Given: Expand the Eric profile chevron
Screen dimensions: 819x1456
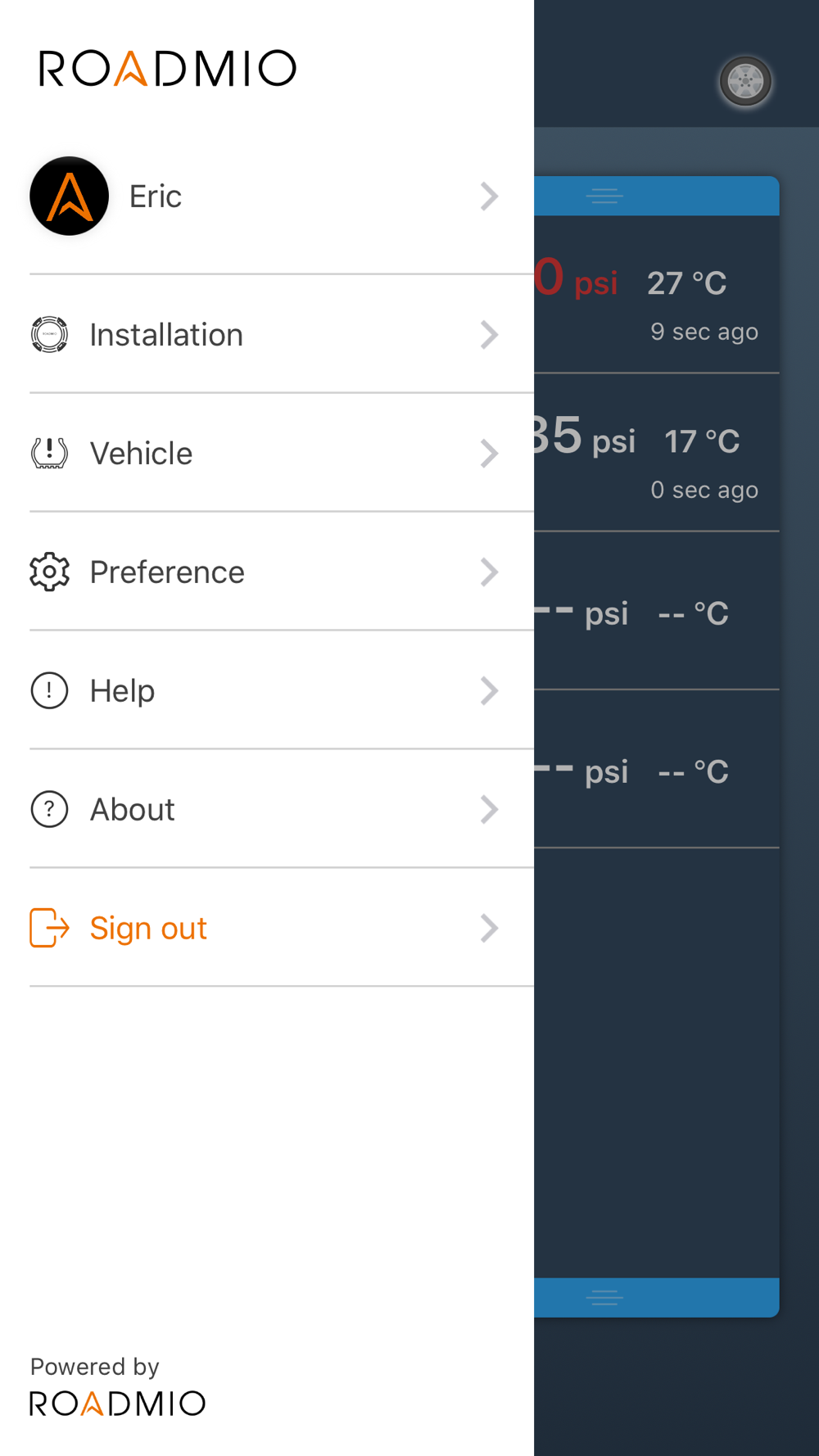Looking at the screenshot, I should pos(489,197).
